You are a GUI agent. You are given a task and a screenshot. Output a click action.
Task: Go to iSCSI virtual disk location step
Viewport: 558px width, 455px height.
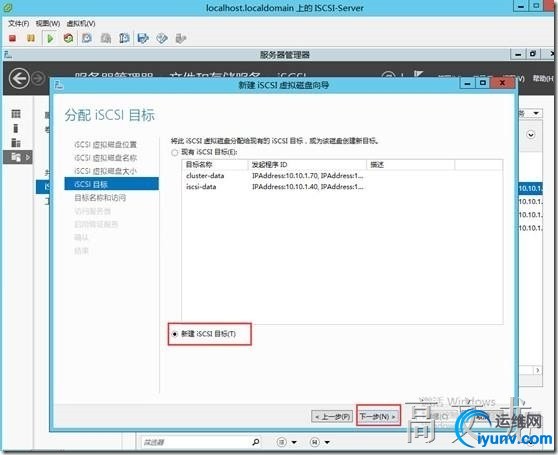click(105, 144)
